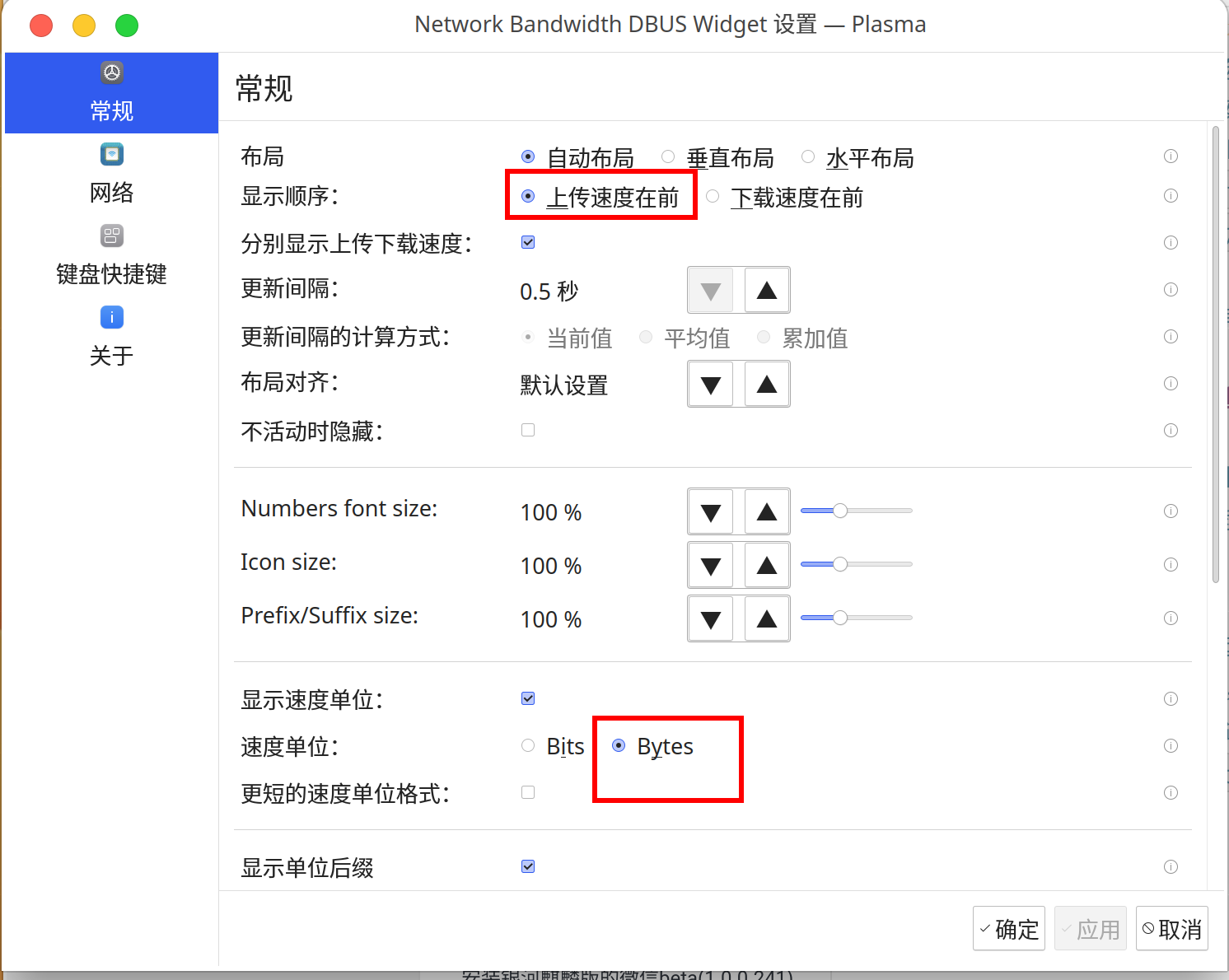Decrease Prefix/Suffix size with down arrow
This screenshot has height=980, width=1229.
(x=711, y=618)
